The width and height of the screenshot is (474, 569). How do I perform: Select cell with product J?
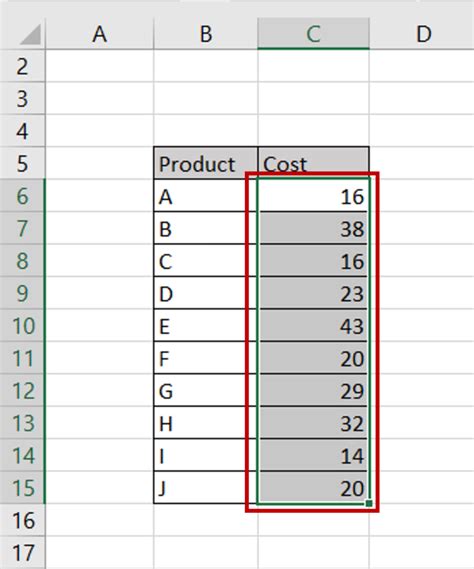pos(206,487)
